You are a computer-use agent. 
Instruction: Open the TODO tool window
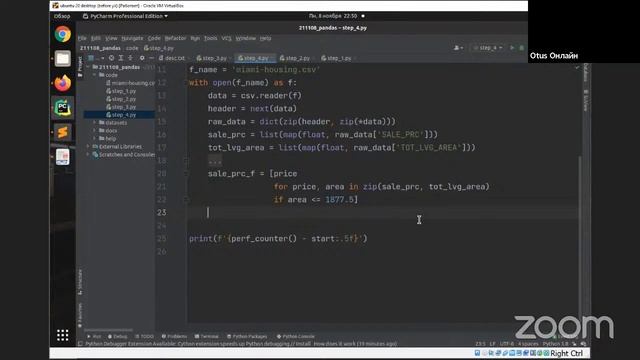[x=144, y=336]
